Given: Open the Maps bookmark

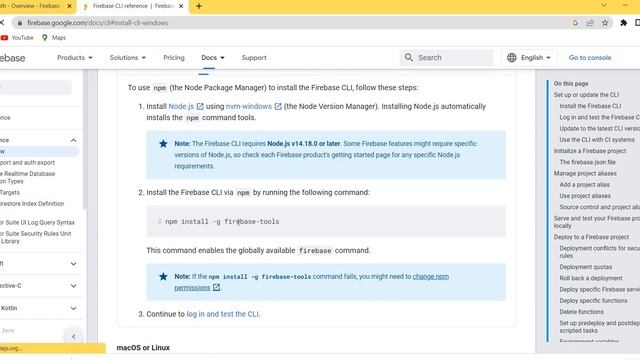Looking at the screenshot, I should 53,38.
